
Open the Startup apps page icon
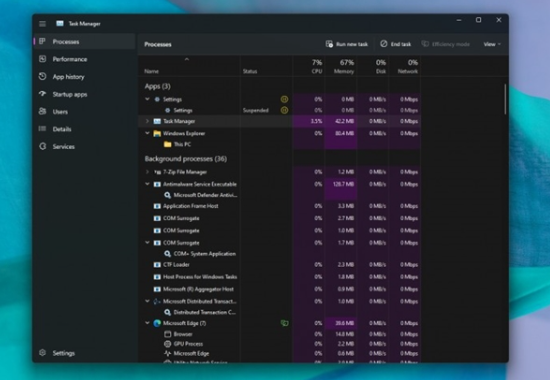coord(42,94)
